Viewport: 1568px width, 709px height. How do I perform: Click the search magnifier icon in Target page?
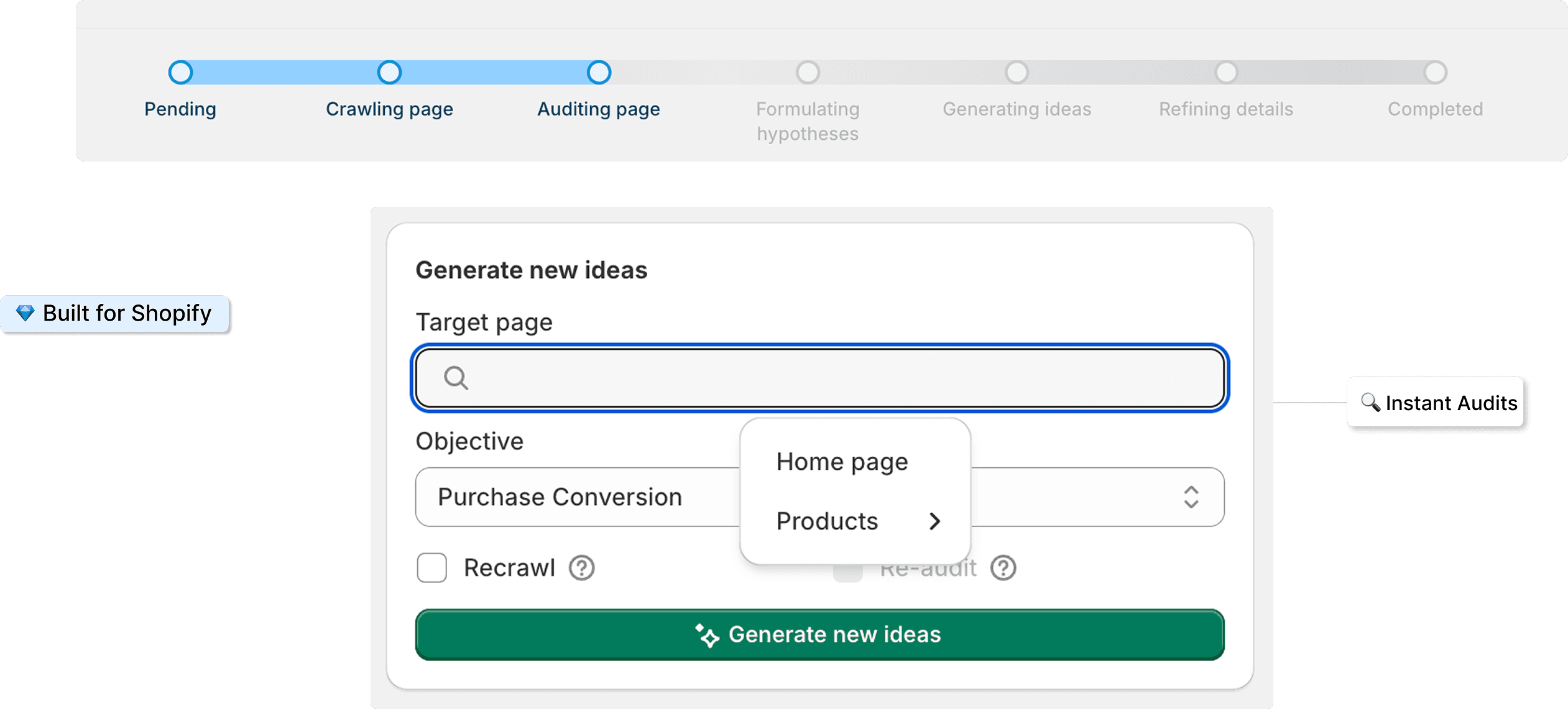456,377
